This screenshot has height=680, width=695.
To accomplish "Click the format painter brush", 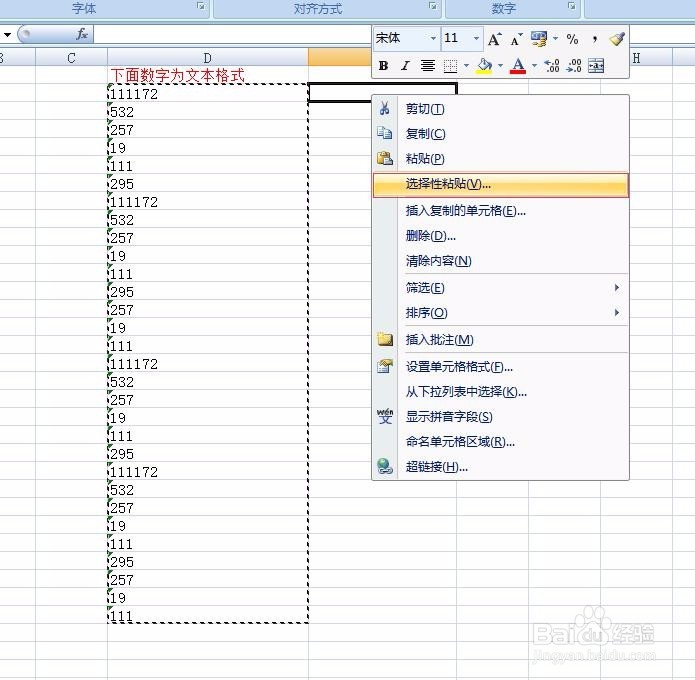I will [x=617, y=39].
